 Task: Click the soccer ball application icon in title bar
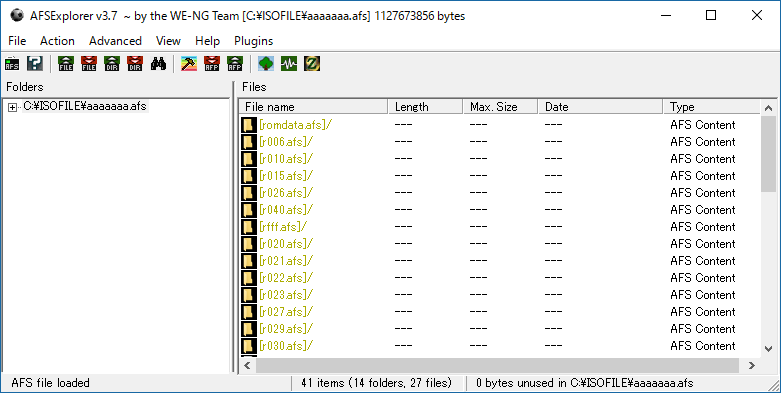click(17, 15)
